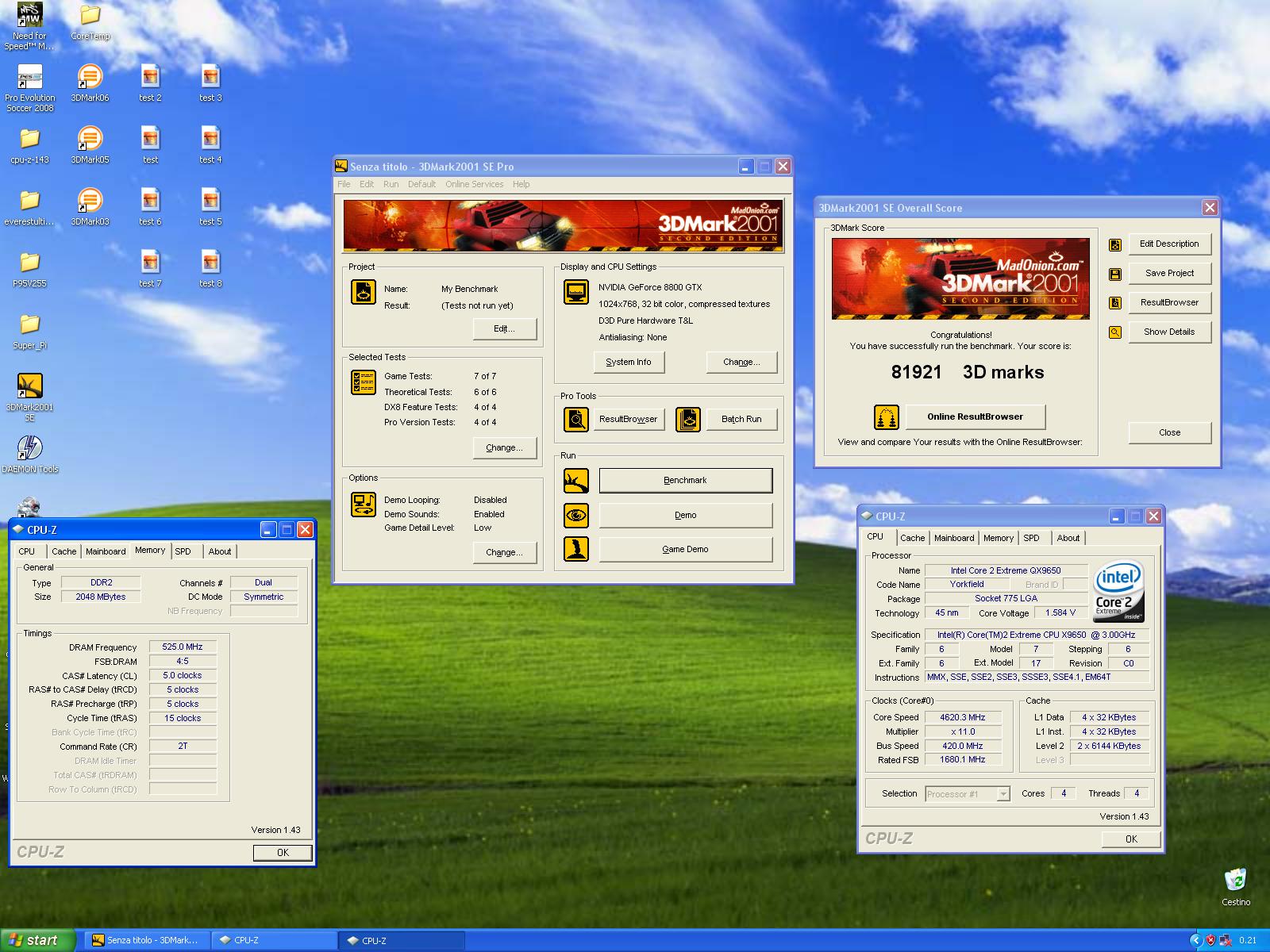
Task: Click the System Info button
Action: pyautogui.click(x=629, y=363)
